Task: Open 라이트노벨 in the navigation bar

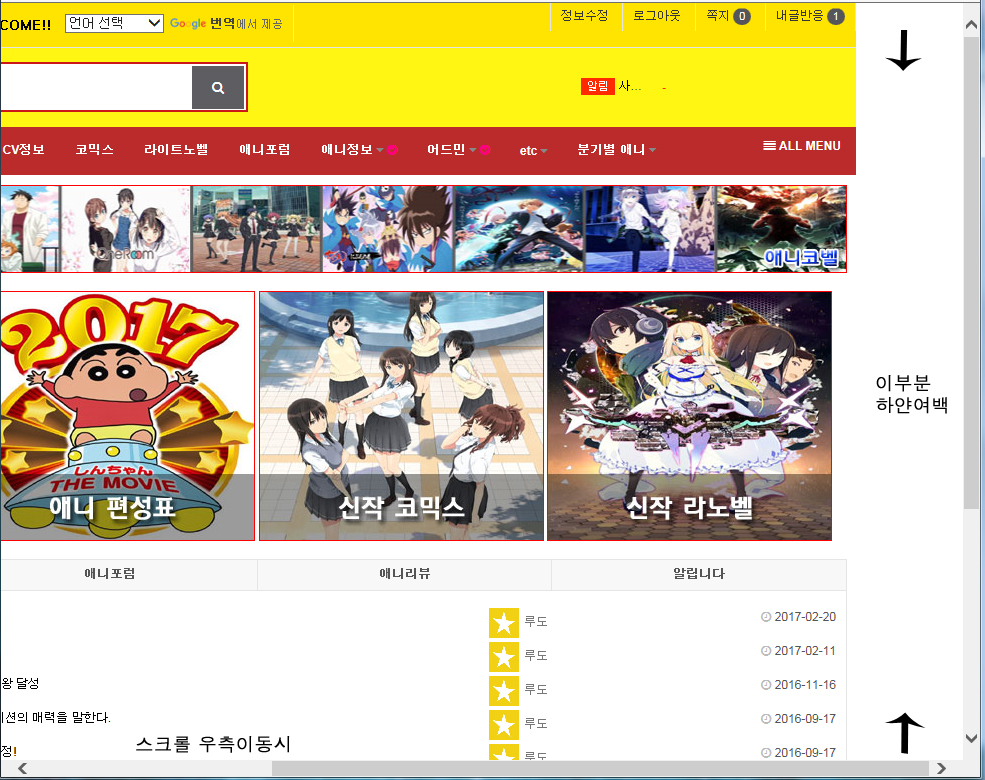Action: point(176,149)
